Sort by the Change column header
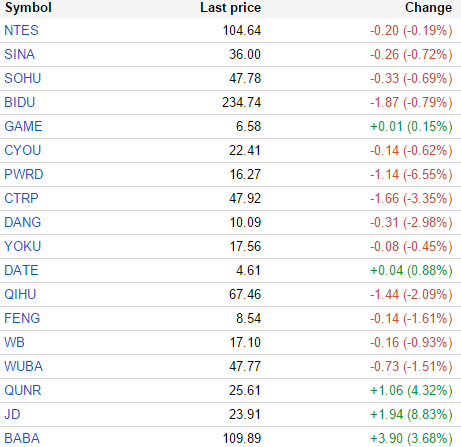 (428, 8)
